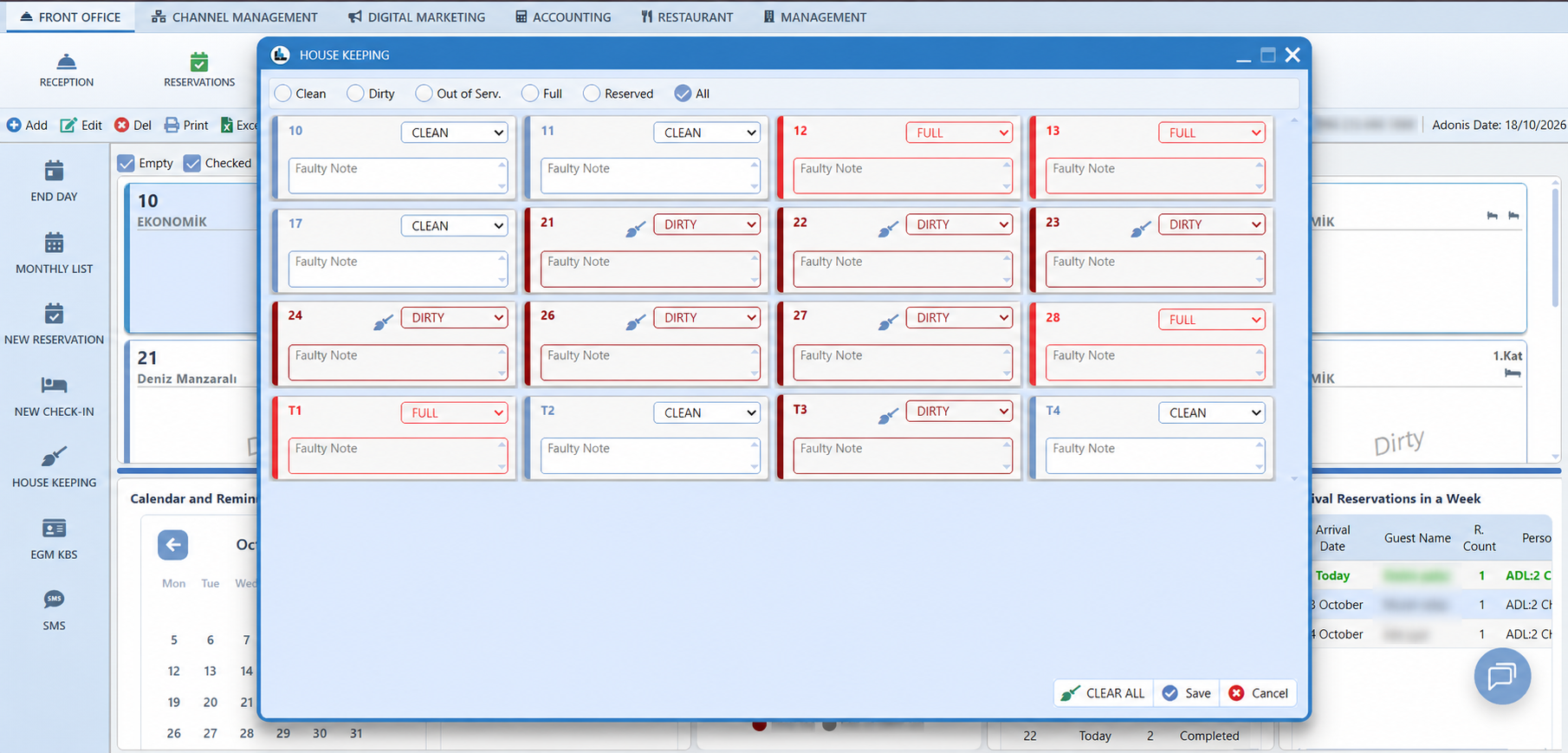The image size is (1568, 753).
Task: Select the Out of Serv. radio button
Action: [424, 94]
